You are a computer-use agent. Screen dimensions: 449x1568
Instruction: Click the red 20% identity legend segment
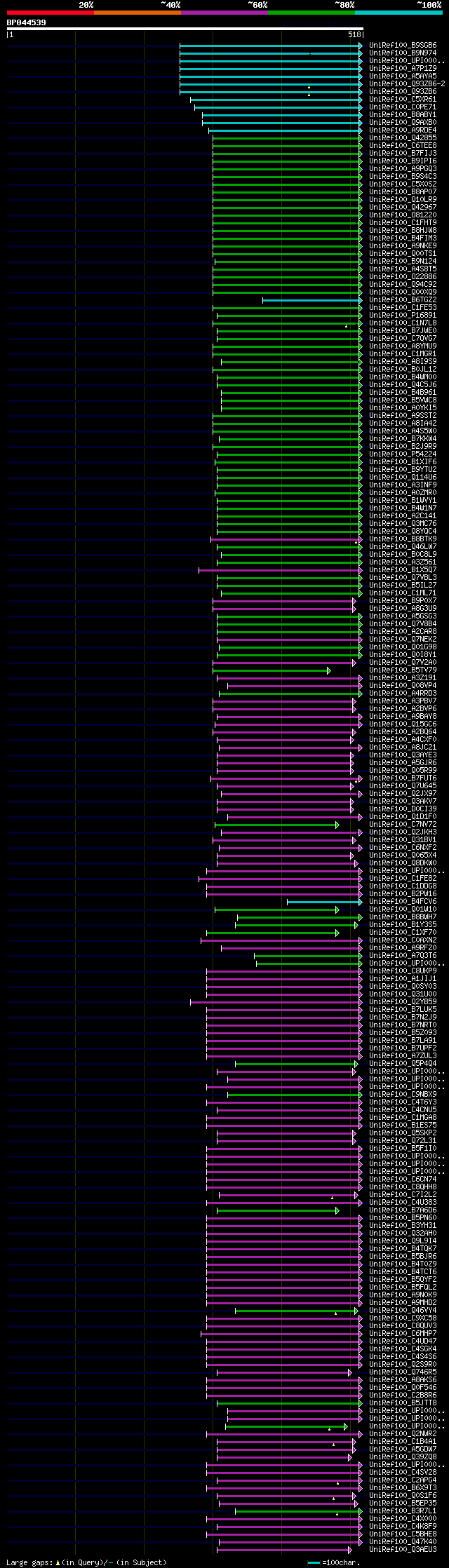pyautogui.click(x=50, y=13)
